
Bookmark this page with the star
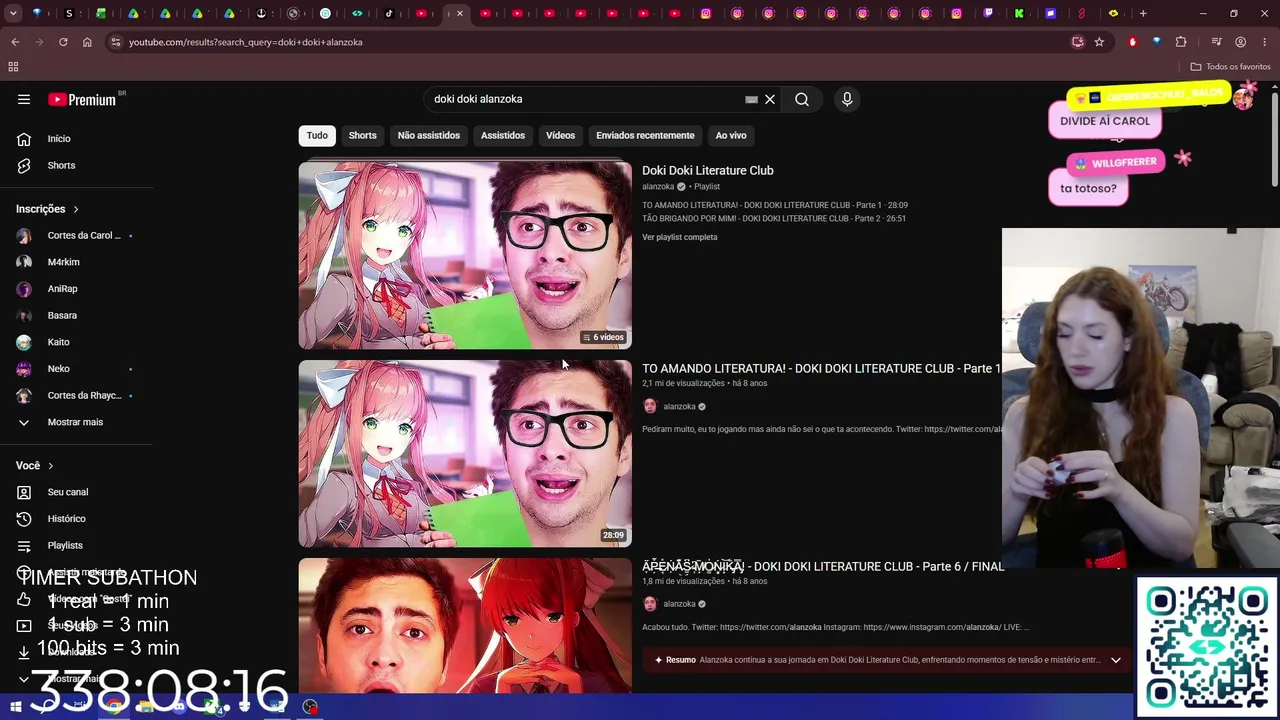pyautogui.click(x=1099, y=42)
